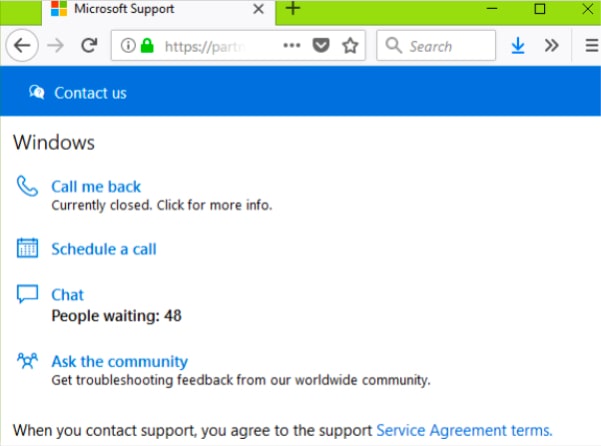This screenshot has height=446, width=601.
Task: Close the Microsoft Support tab
Action: click(x=259, y=9)
